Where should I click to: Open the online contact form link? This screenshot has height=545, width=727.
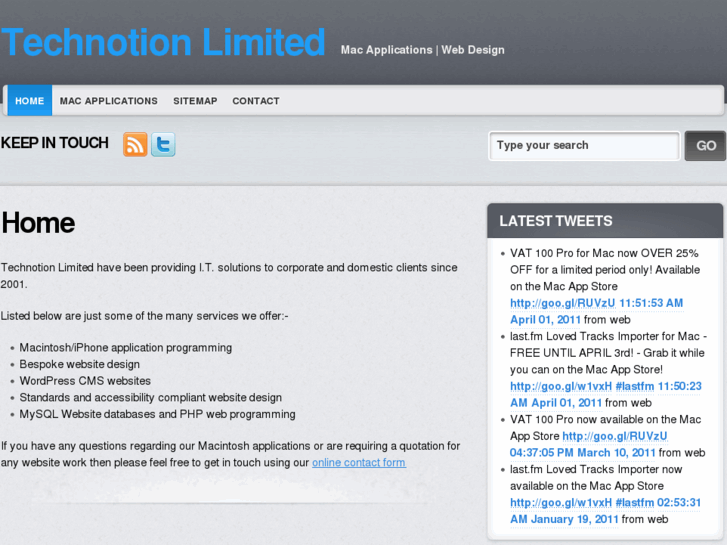coord(359,462)
